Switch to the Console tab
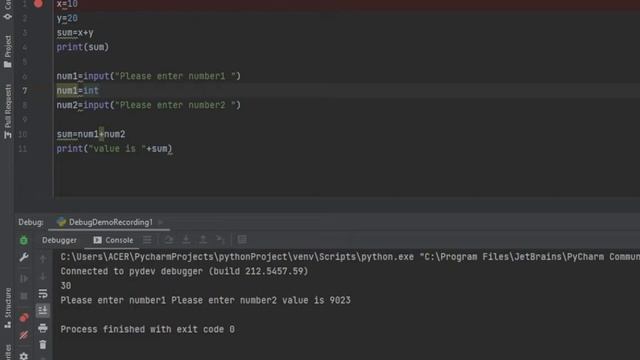The height and width of the screenshot is (360, 640). point(113,240)
